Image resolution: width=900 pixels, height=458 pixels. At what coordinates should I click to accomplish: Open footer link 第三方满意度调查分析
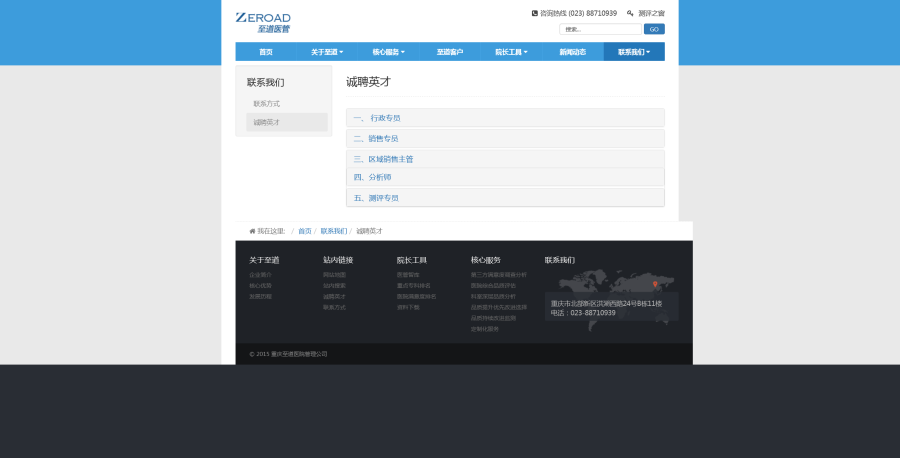point(499,275)
